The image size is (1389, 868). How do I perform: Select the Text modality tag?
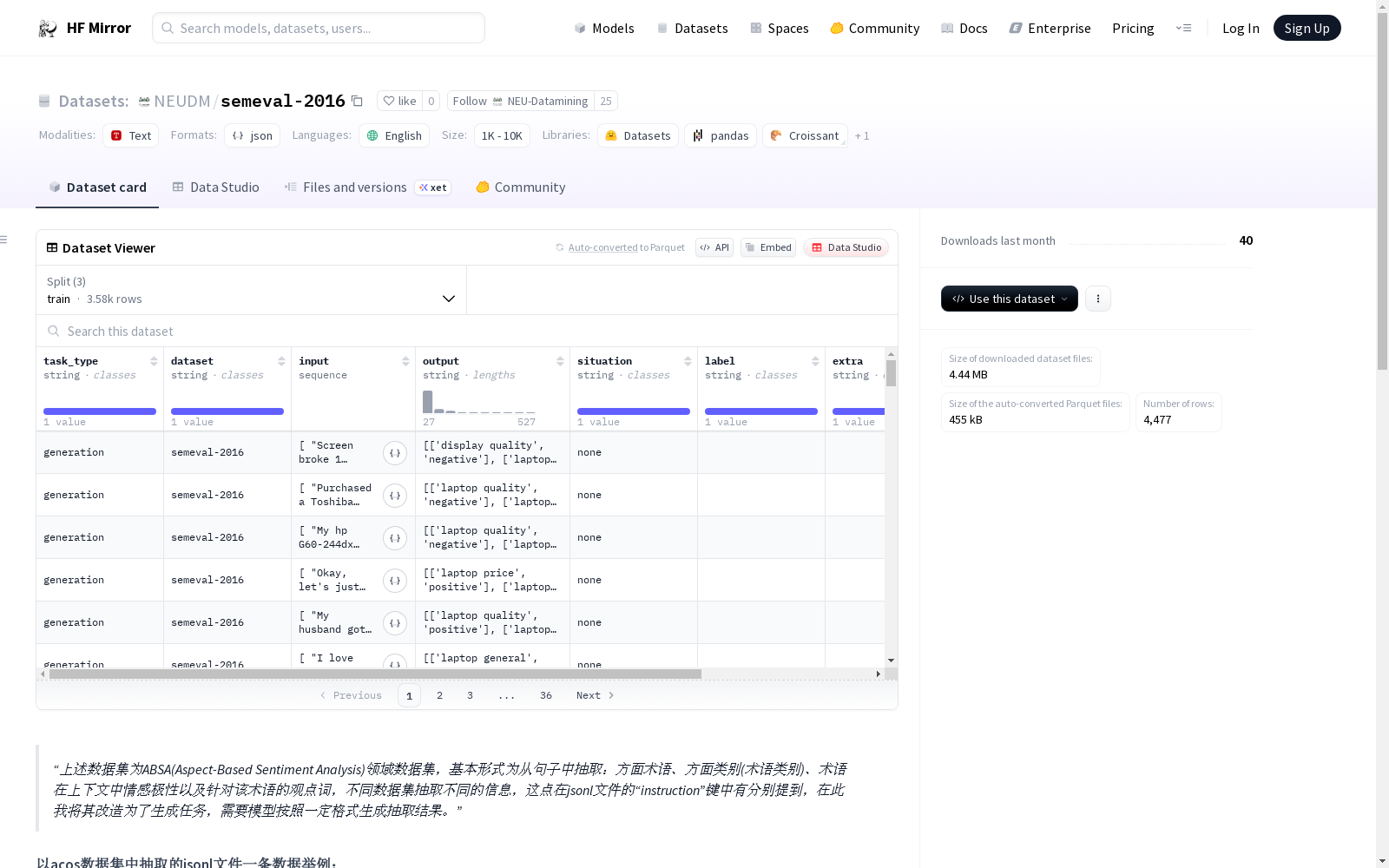point(130,135)
